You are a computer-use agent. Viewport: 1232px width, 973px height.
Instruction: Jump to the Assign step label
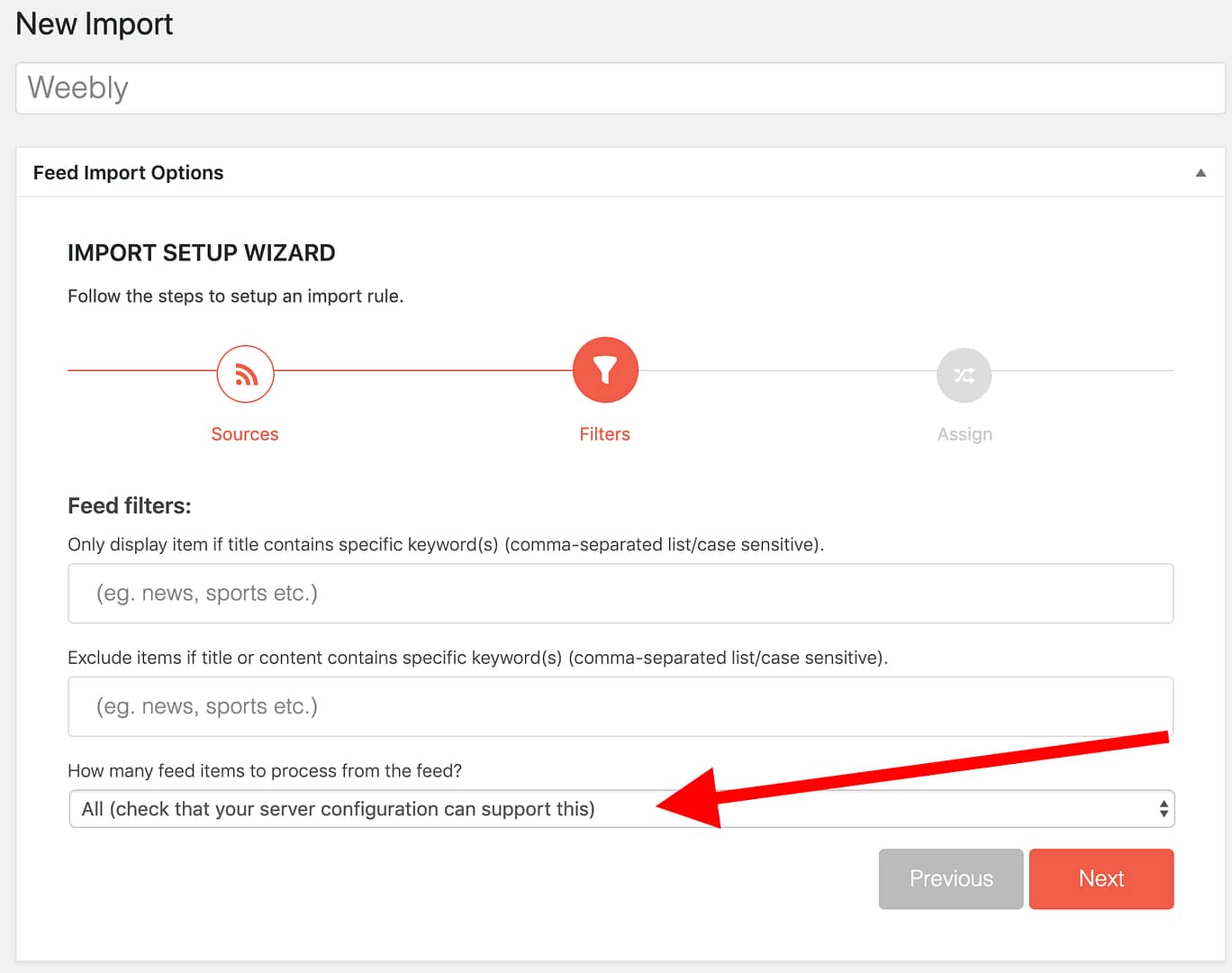click(964, 434)
